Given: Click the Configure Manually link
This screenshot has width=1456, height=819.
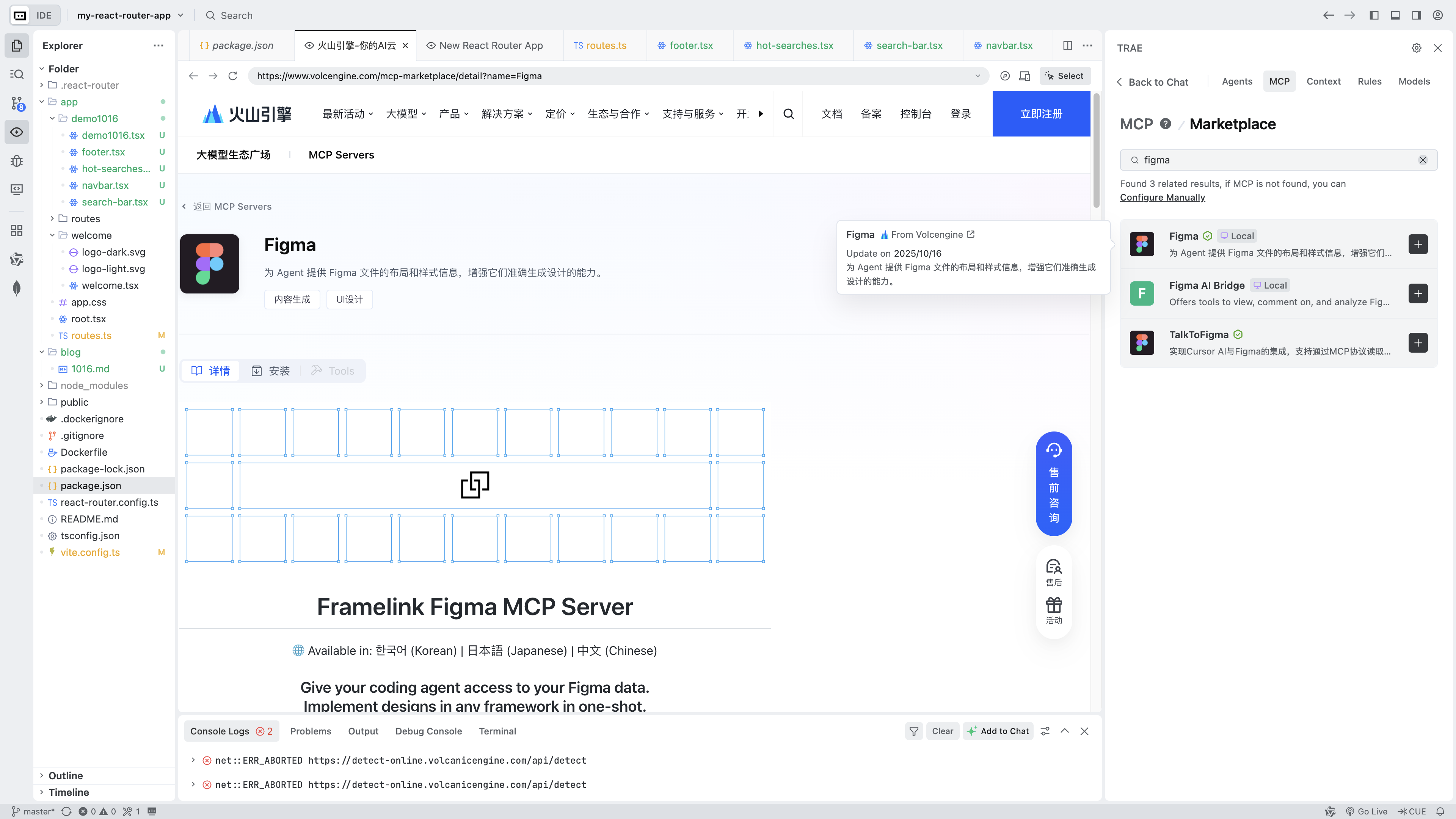Looking at the screenshot, I should pyautogui.click(x=1162, y=197).
